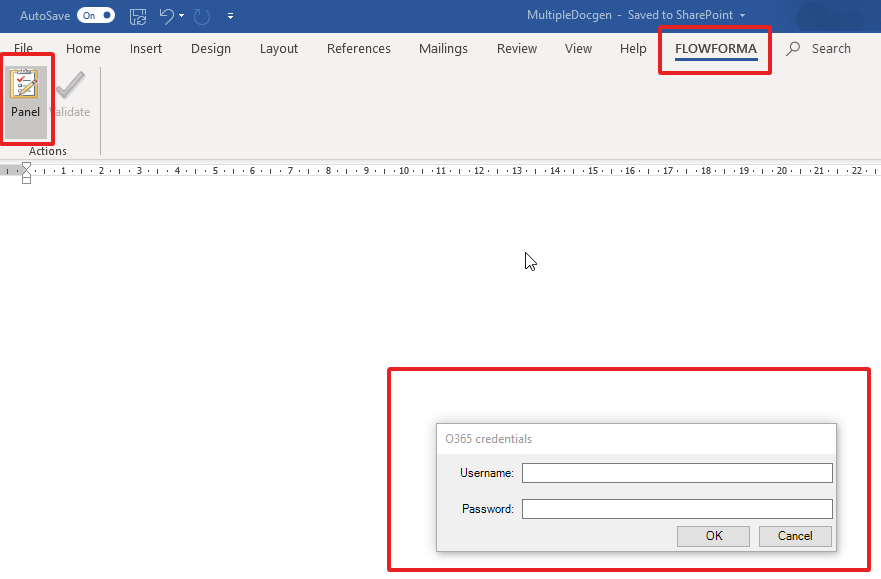Select the Layout tab
Image resolution: width=881 pixels, height=579 pixels.
tap(279, 48)
